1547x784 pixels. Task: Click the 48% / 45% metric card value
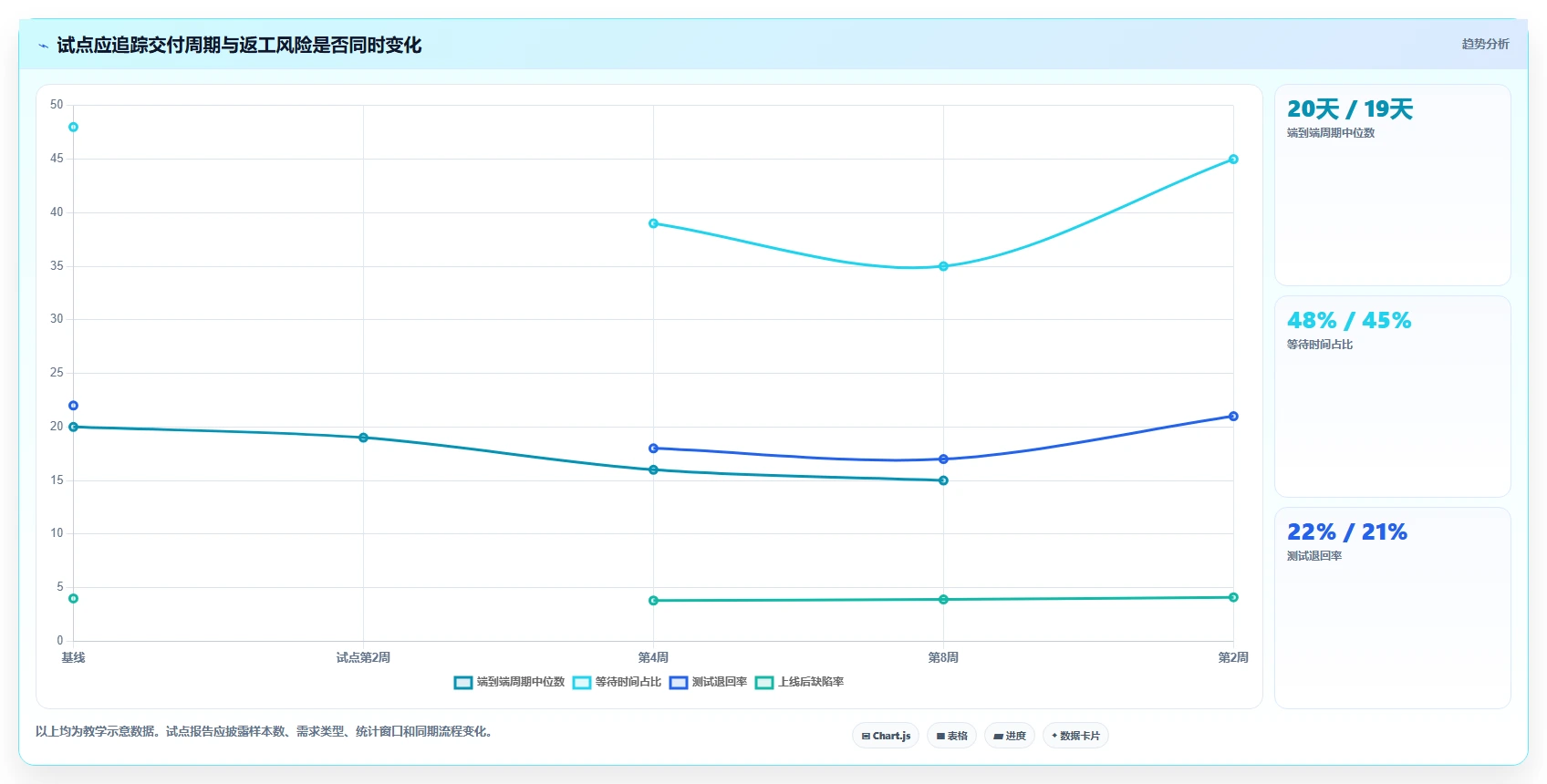(x=1349, y=321)
